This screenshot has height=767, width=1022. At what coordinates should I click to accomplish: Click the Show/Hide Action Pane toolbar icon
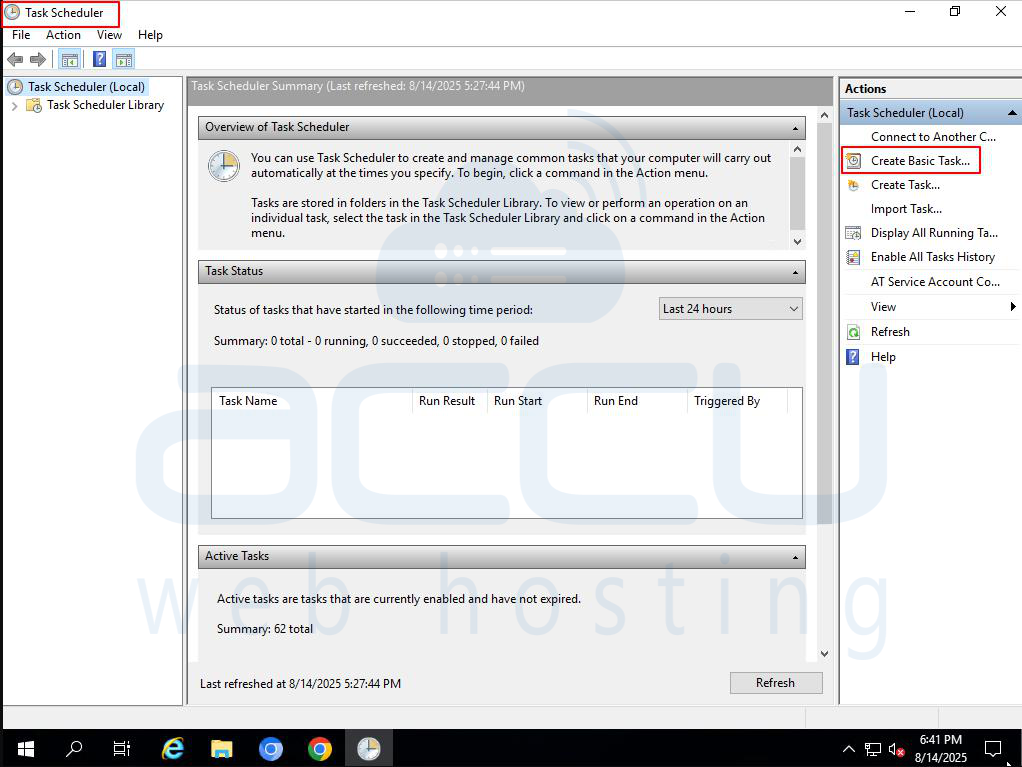tap(123, 58)
